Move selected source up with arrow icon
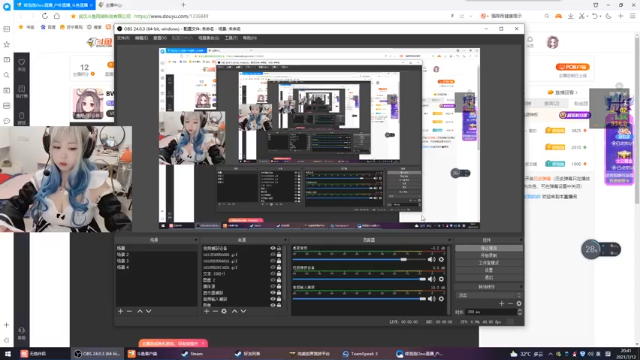640x360 pixels. [x=235, y=311]
